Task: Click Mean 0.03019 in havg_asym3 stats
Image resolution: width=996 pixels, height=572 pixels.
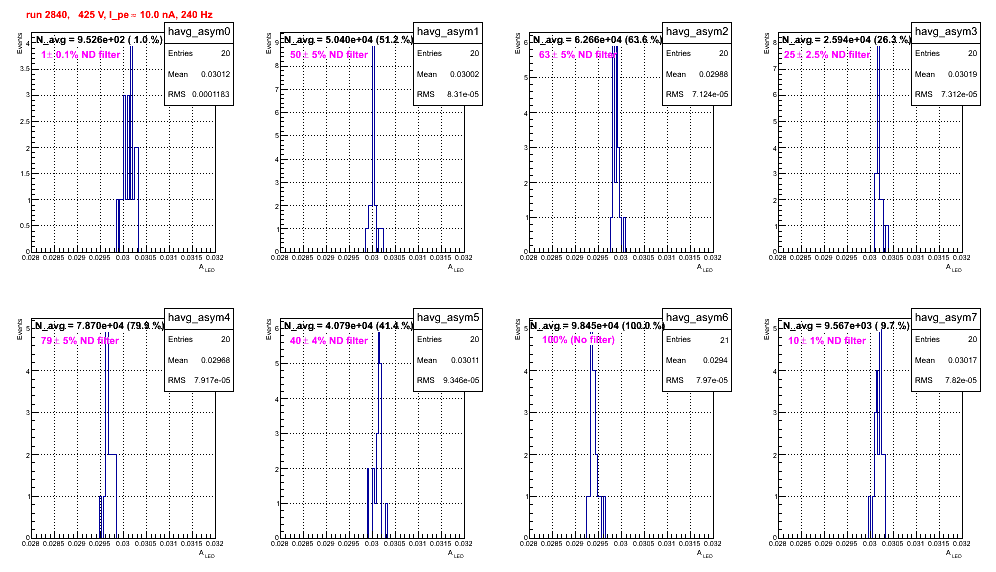Action: pyautogui.click(x=946, y=74)
